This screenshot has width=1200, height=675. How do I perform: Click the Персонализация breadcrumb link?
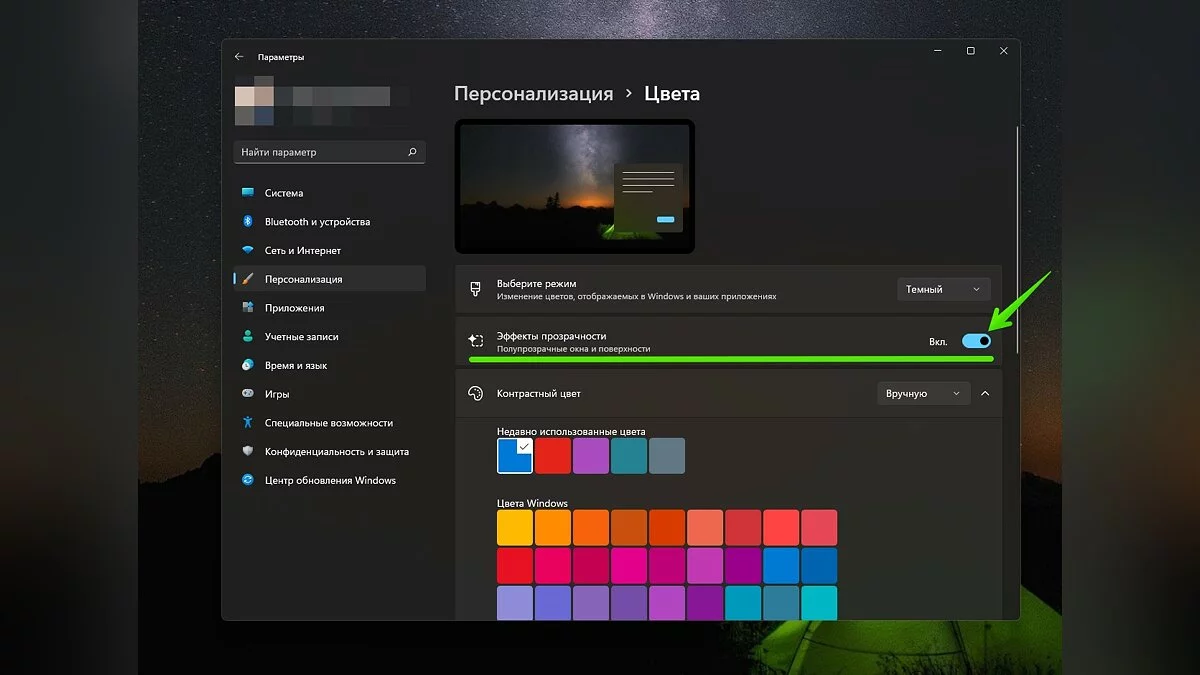533,94
